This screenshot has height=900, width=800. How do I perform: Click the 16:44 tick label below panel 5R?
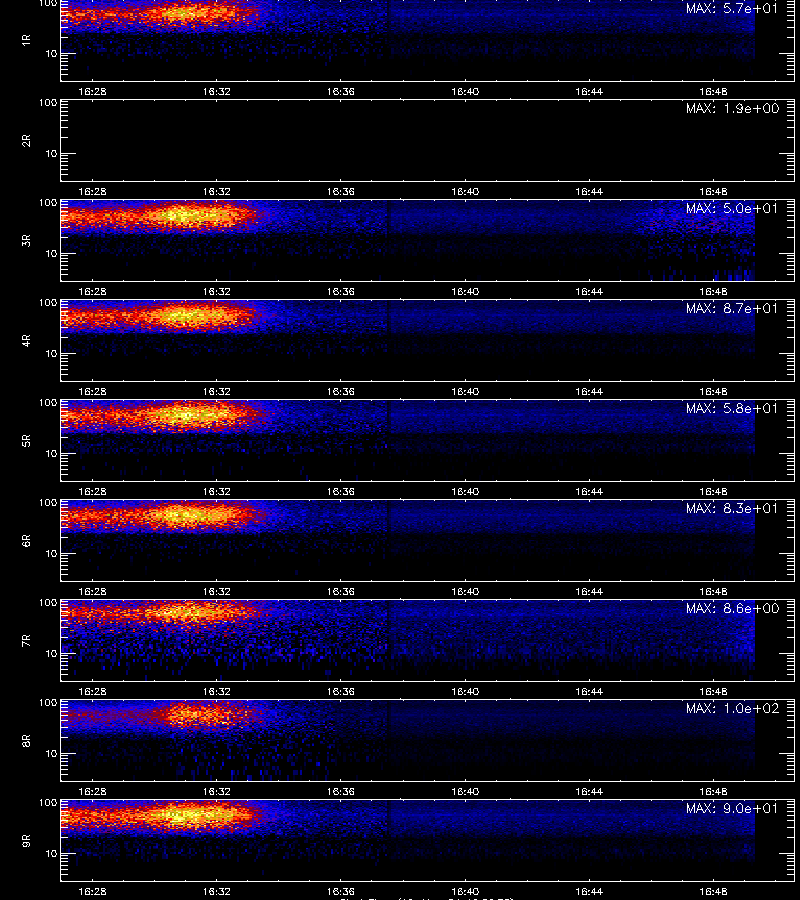coord(589,491)
